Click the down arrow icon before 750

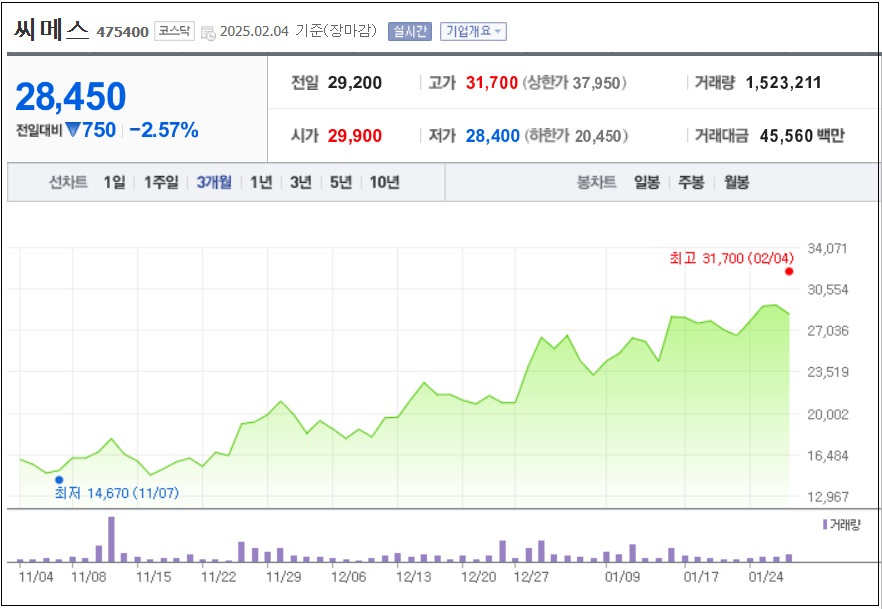[73, 130]
